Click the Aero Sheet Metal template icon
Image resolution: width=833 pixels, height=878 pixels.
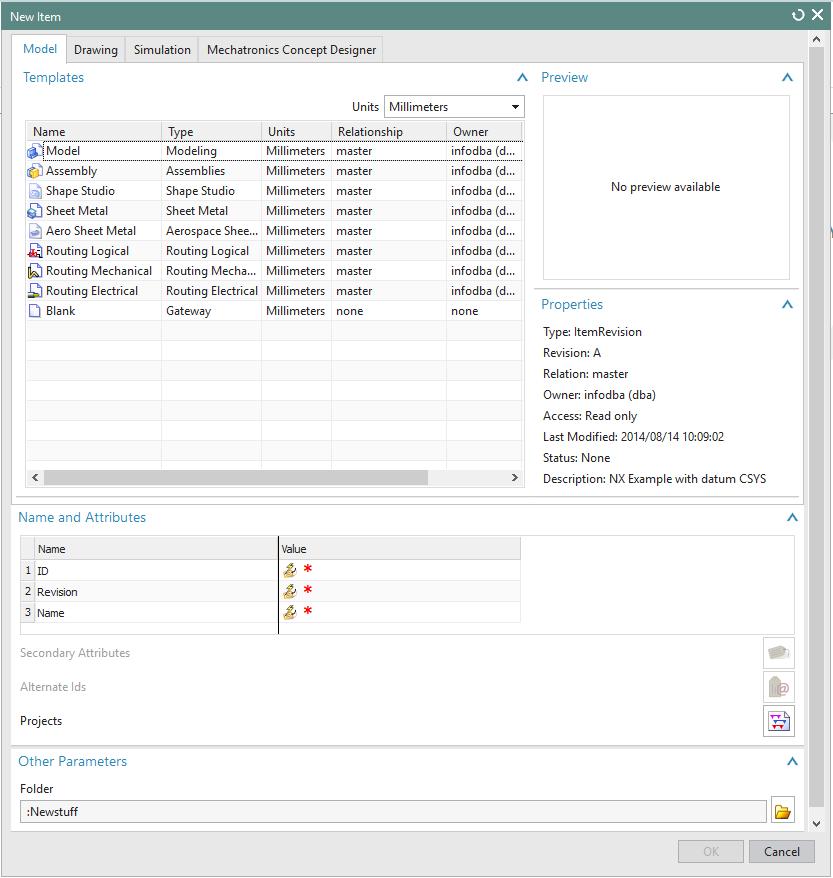click(35, 231)
